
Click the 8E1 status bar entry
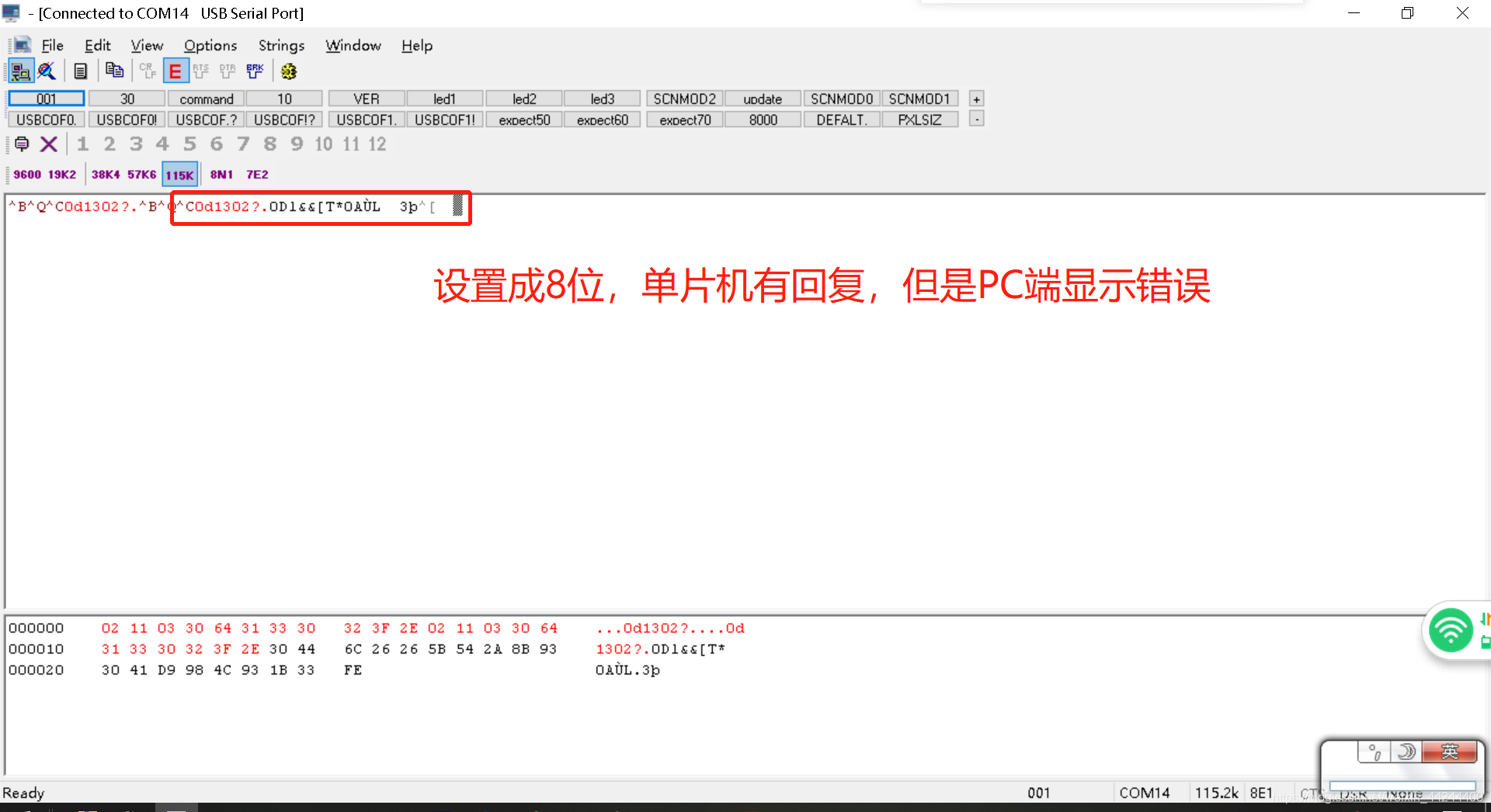(1262, 793)
